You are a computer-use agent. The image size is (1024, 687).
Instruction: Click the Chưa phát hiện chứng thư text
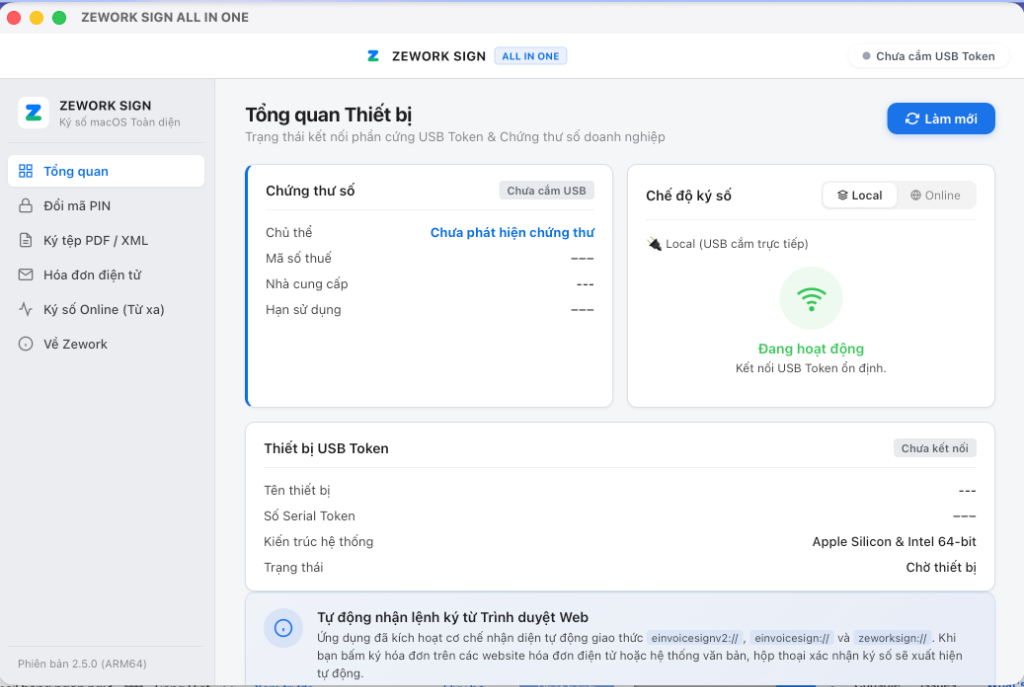pyautogui.click(x=512, y=232)
